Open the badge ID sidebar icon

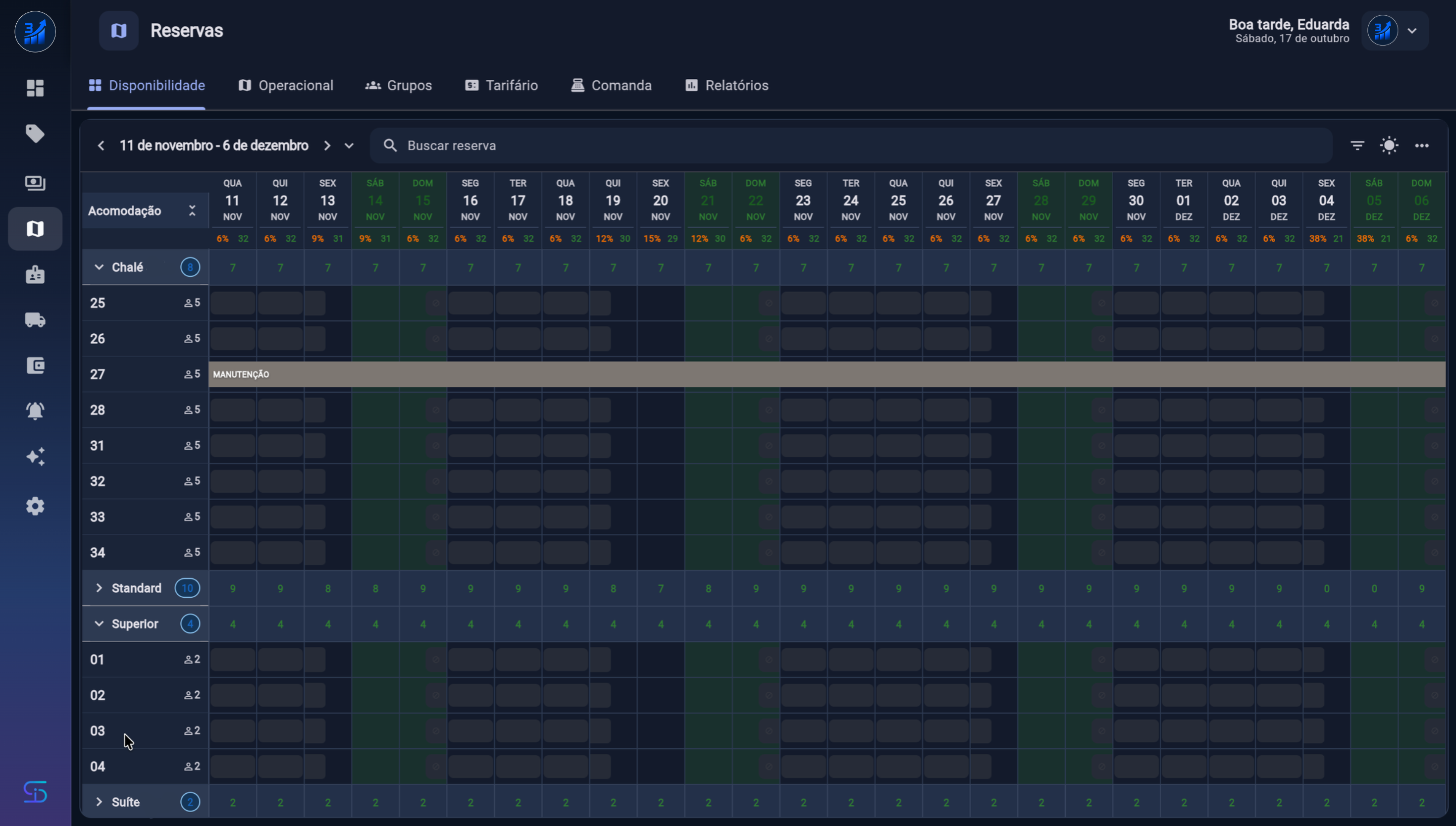coord(35,274)
